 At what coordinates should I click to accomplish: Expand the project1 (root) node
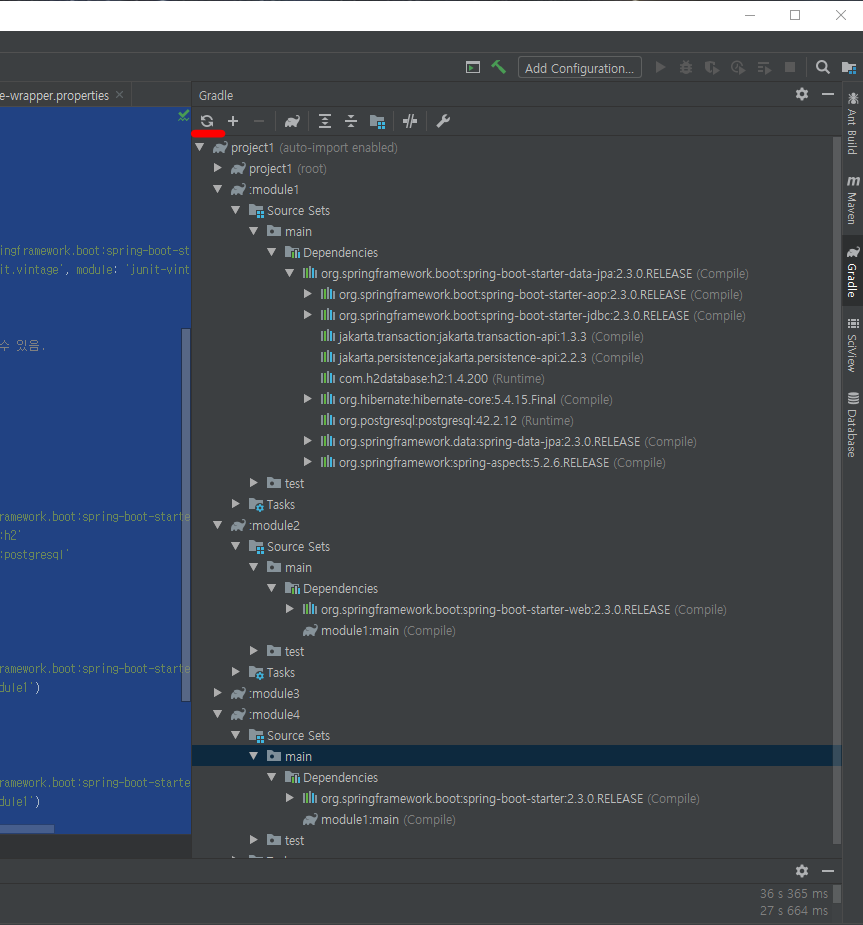(218, 168)
